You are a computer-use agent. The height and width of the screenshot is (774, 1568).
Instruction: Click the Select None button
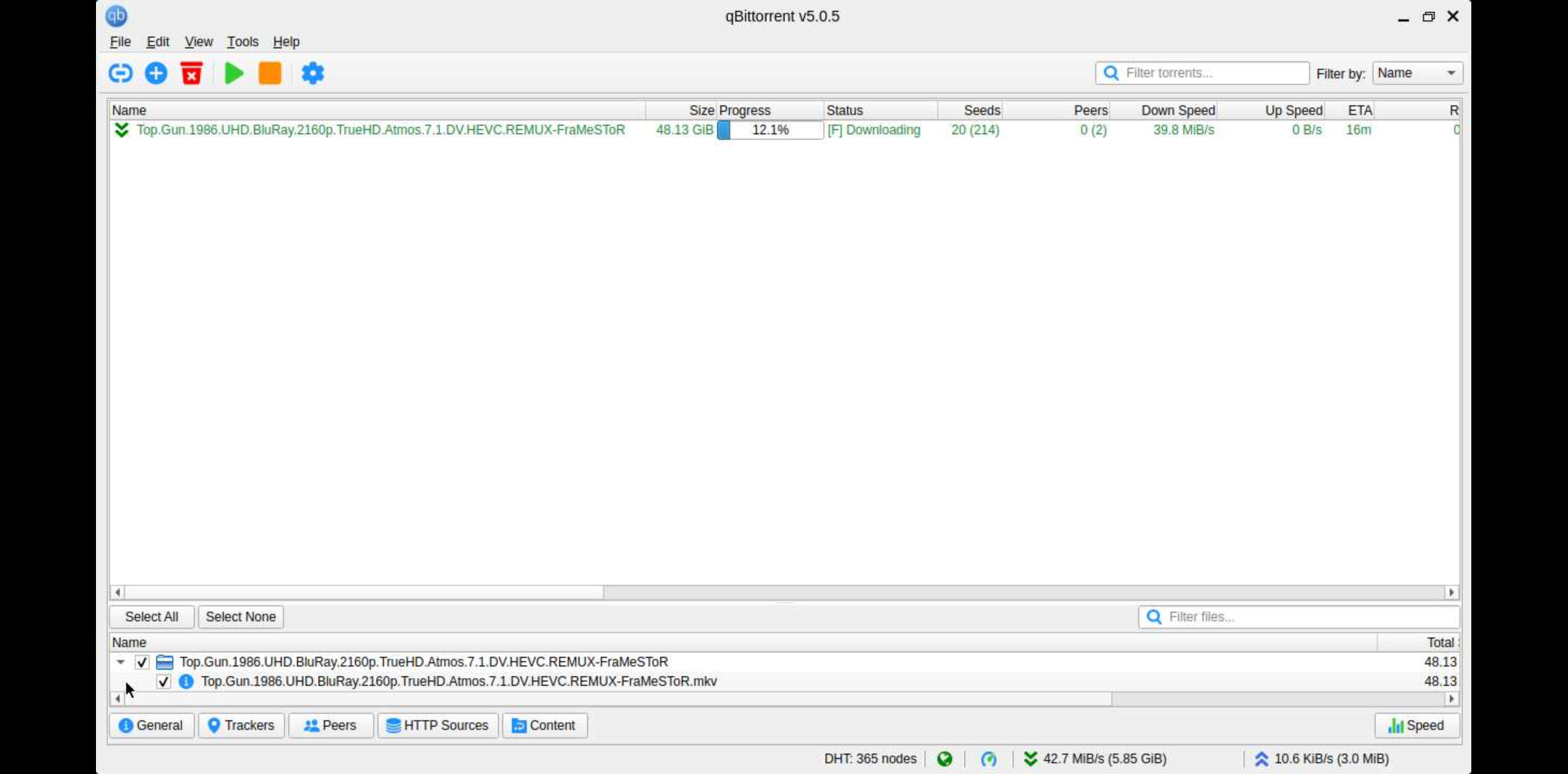pos(240,617)
